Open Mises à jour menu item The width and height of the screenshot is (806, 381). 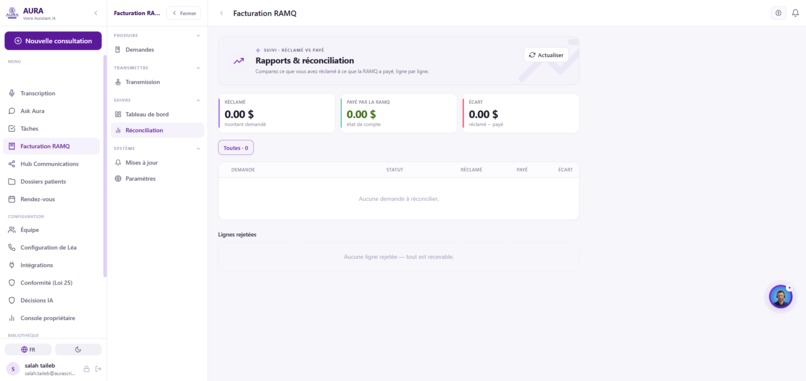[x=157, y=162]
